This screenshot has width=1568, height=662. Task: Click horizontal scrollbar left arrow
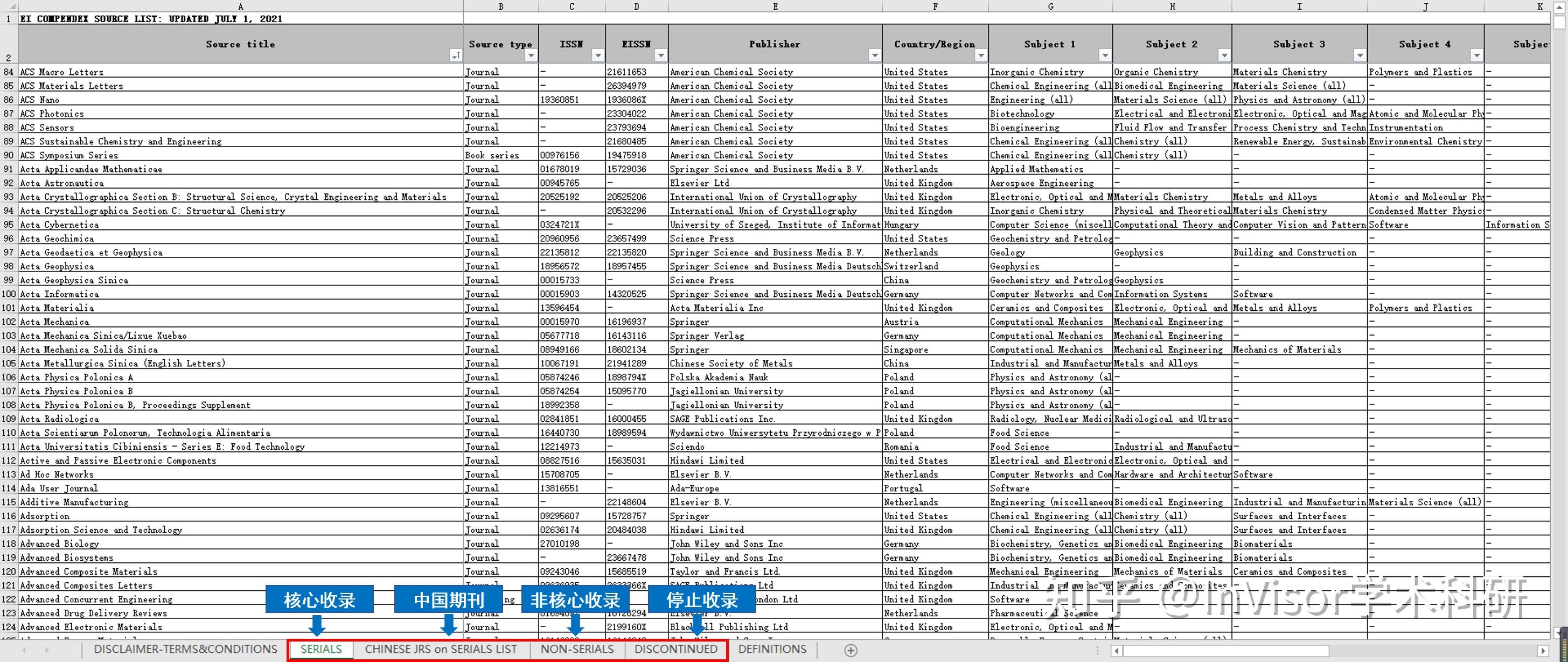[1117, 651]
